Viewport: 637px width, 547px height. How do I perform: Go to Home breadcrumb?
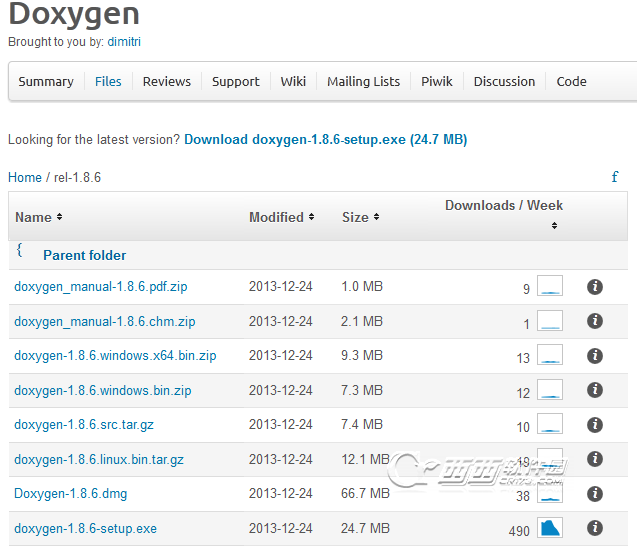25,177
